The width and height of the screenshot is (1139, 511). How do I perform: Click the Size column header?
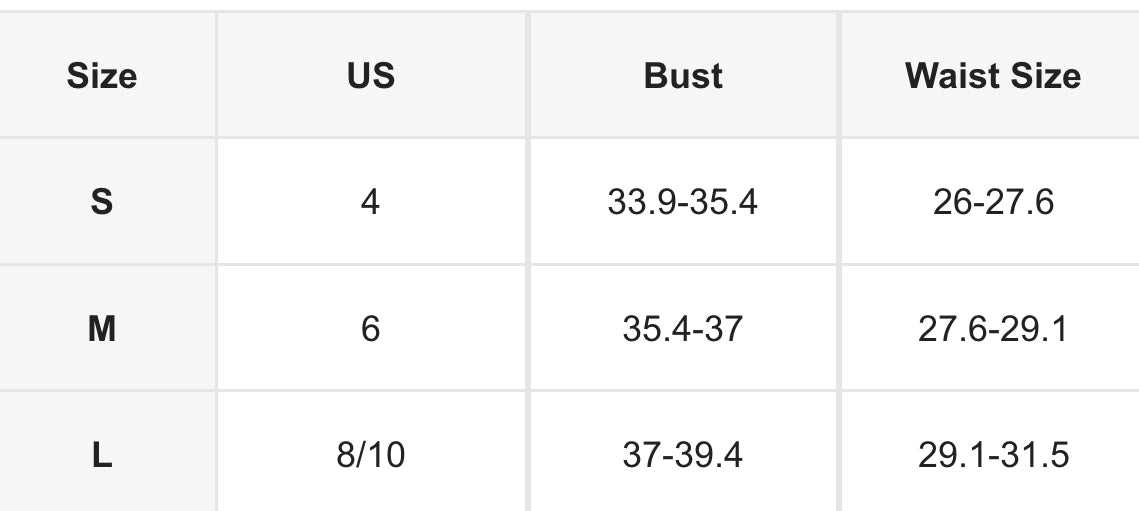[x=102, y=76]
